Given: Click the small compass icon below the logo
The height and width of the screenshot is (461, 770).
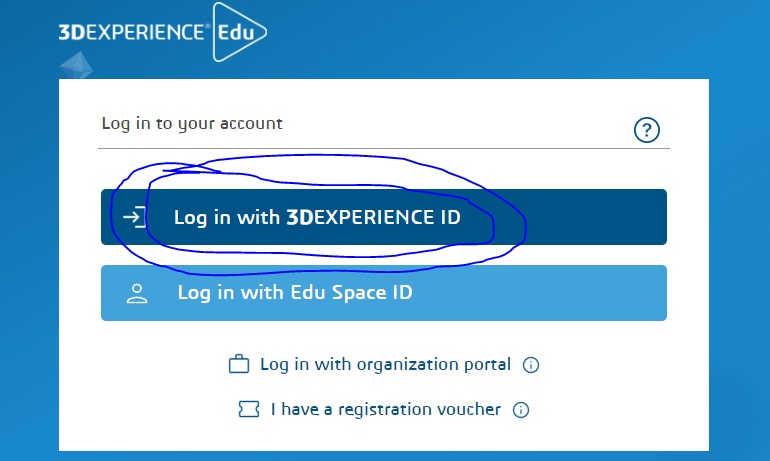Looking at the screenshot, I should coord(77,66).
